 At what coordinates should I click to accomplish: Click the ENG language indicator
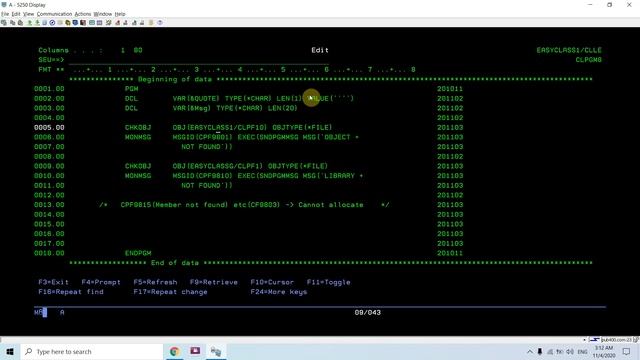(582, 351)
